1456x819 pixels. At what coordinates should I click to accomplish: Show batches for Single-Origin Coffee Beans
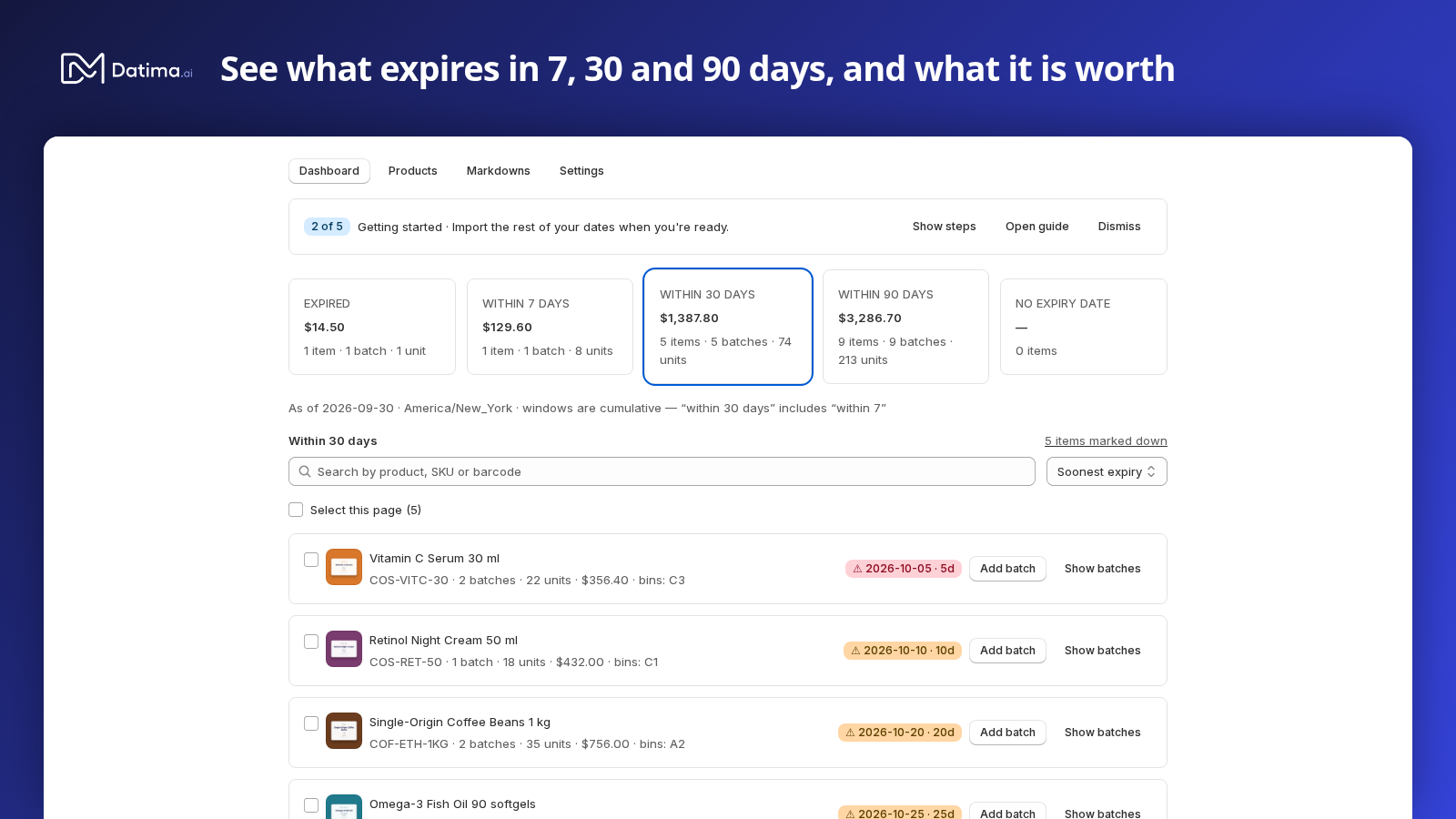(1103, 733)
